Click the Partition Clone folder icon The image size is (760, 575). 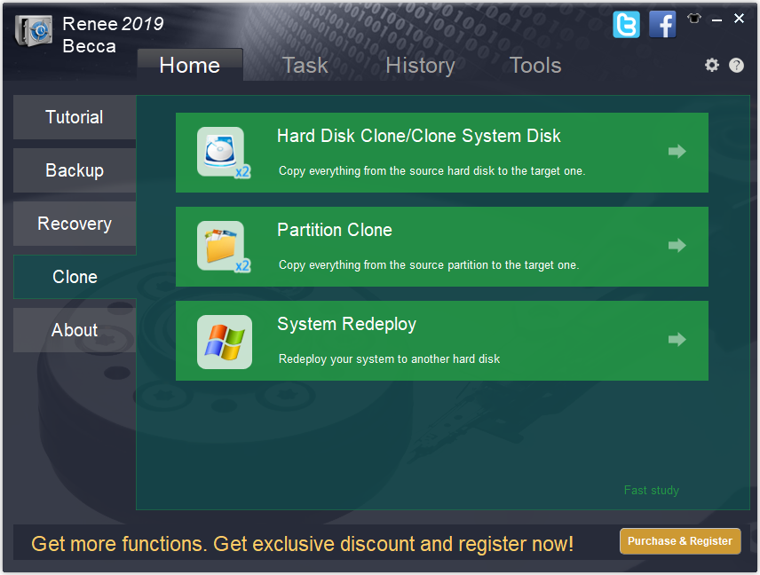click(224, 247)
